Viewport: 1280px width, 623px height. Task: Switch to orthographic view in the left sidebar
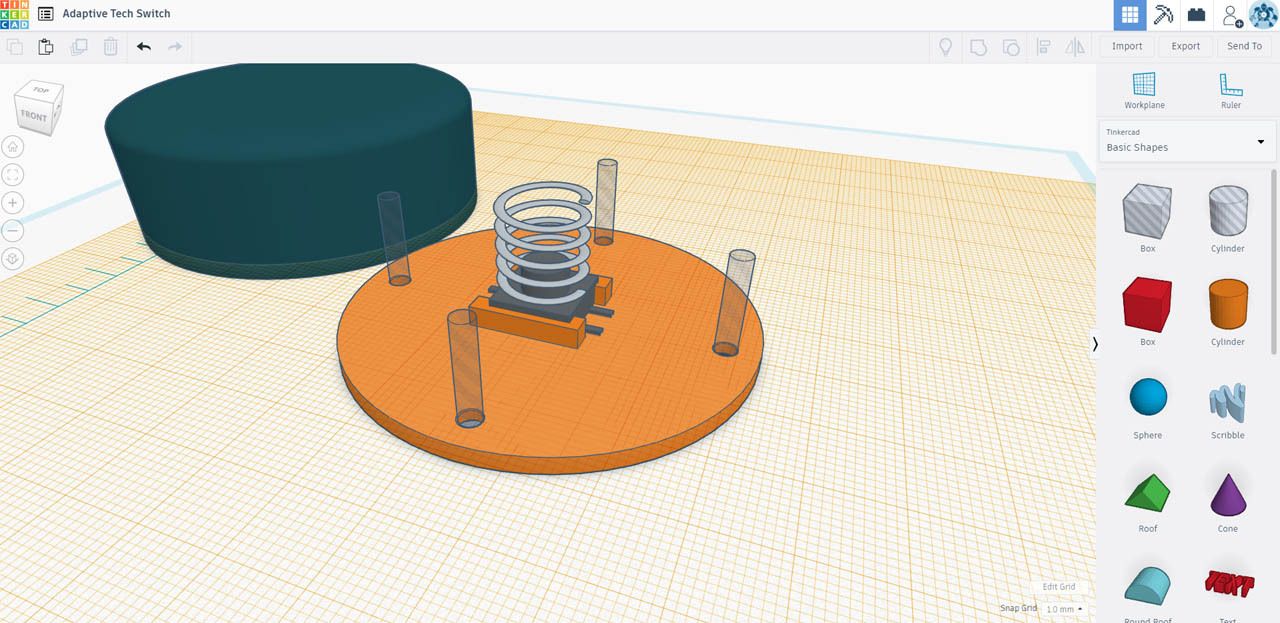(11, 258)
